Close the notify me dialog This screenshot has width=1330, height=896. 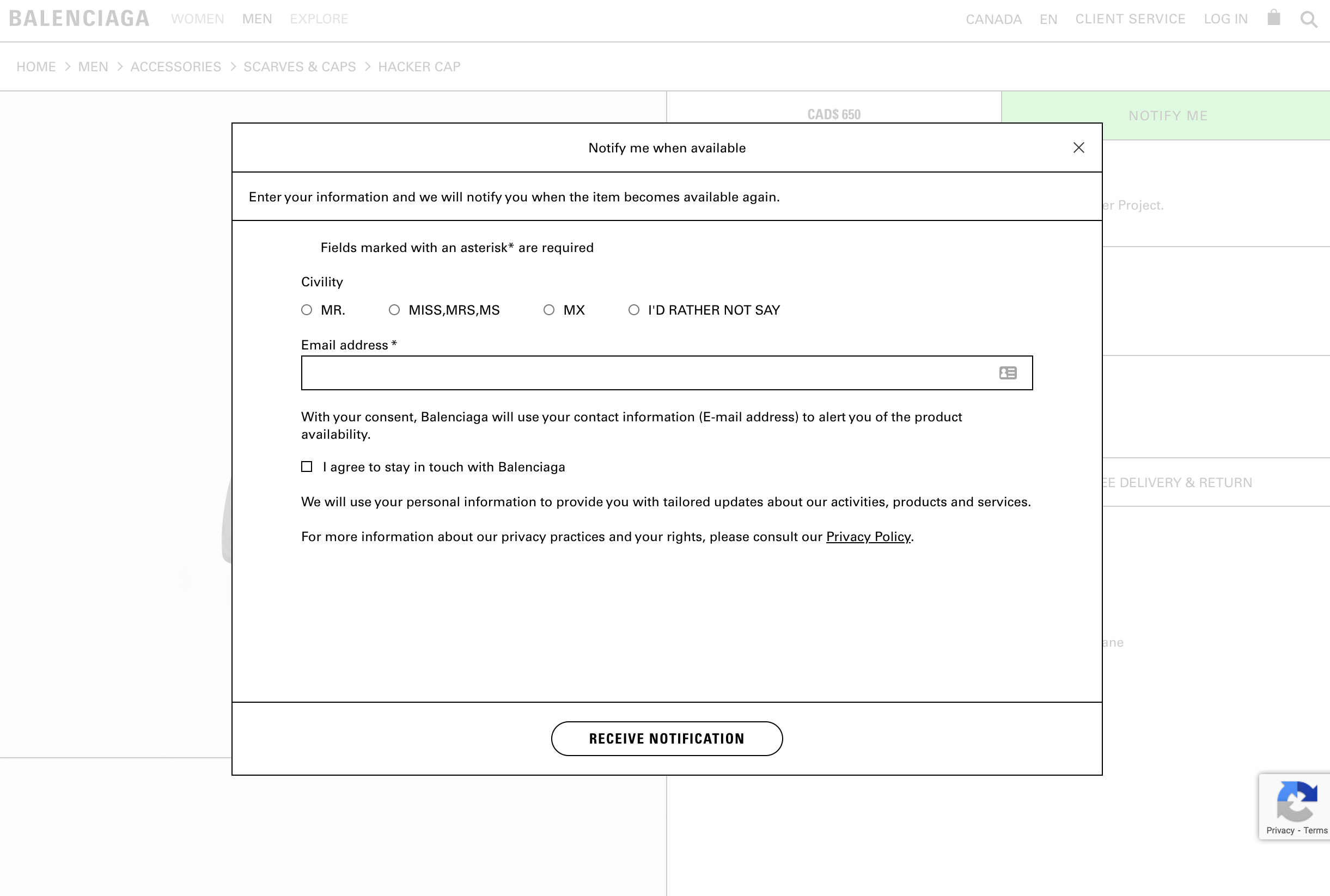tap(1078, 148)
